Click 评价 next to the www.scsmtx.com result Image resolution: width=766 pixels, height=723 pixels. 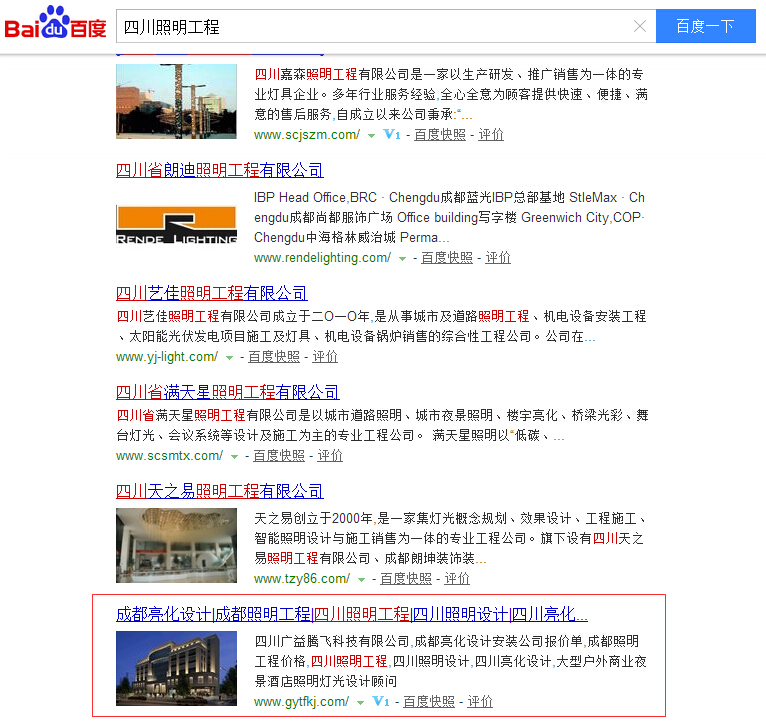330,456
